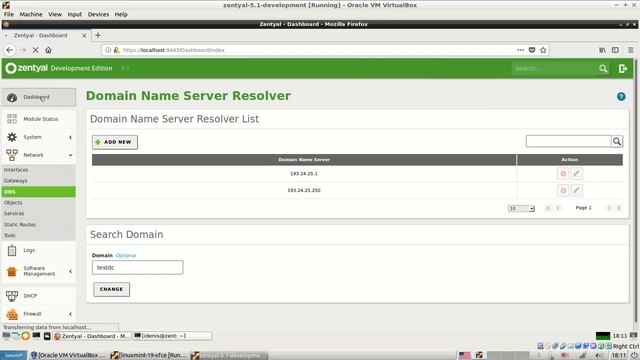Click the Zentyal header search icon
This screenshot has width=640, height=360.
tap(603, 69)
